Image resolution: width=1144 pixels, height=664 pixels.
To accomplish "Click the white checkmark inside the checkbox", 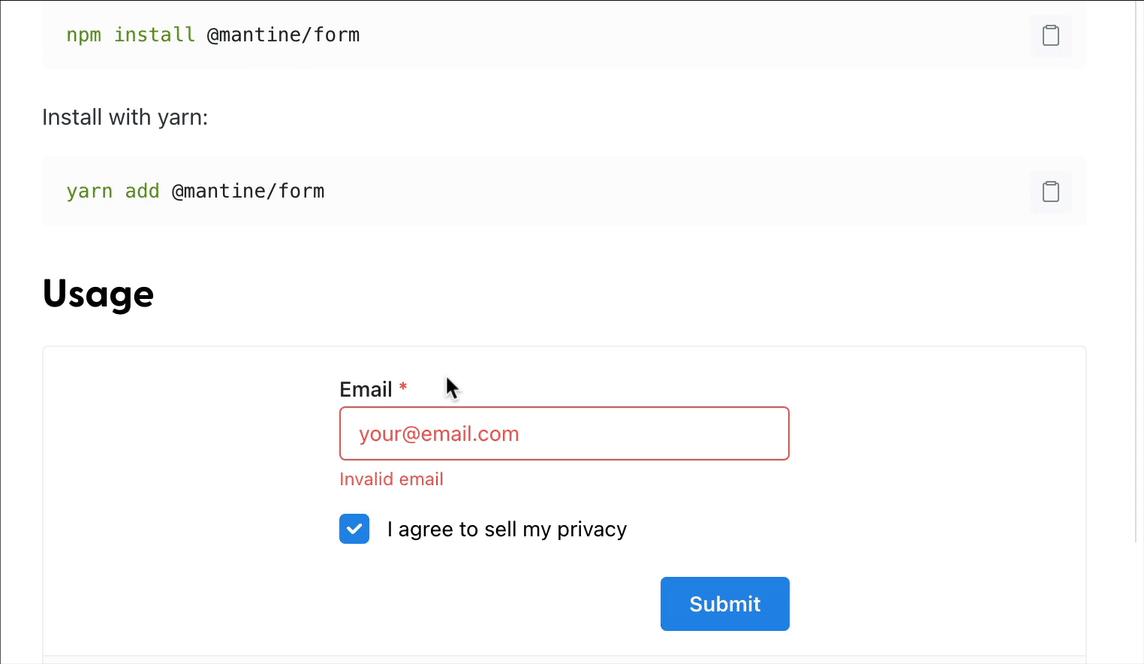I will click(354, 529).
